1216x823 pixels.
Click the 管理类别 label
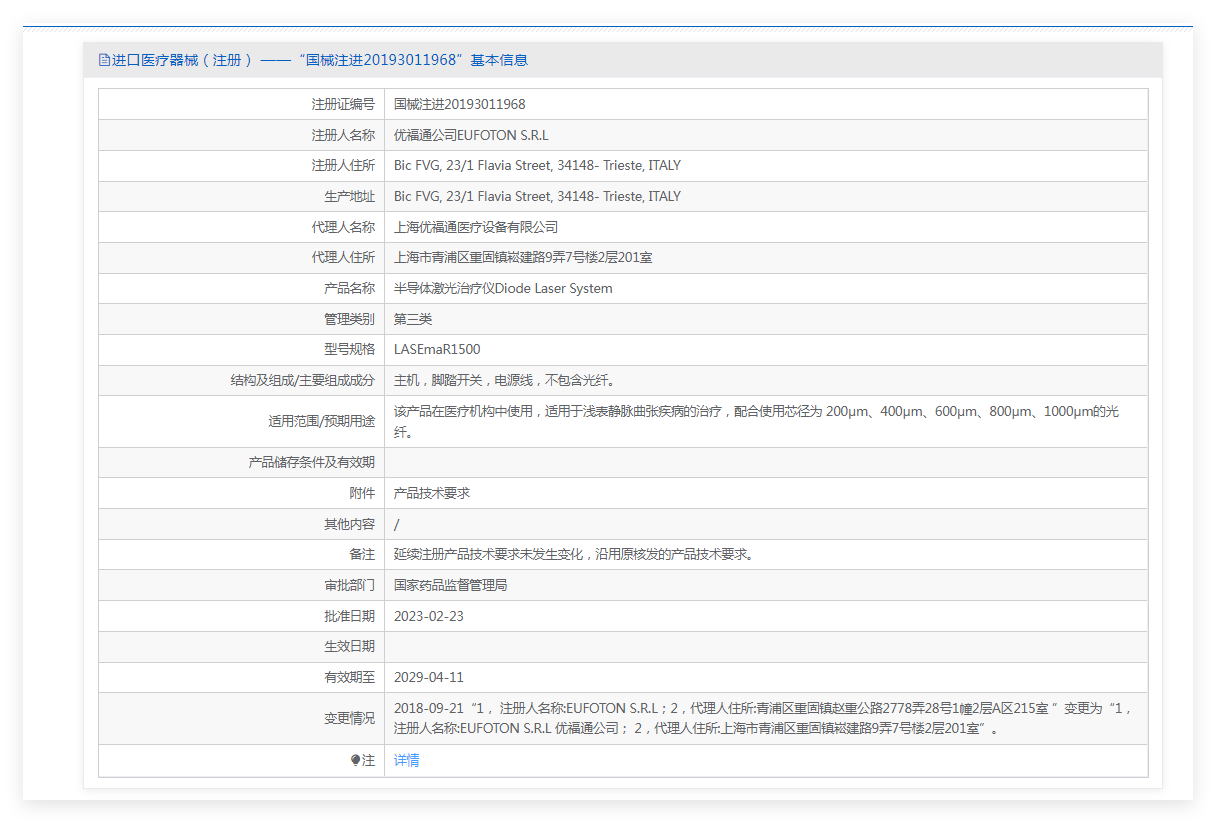pos(349,319)
